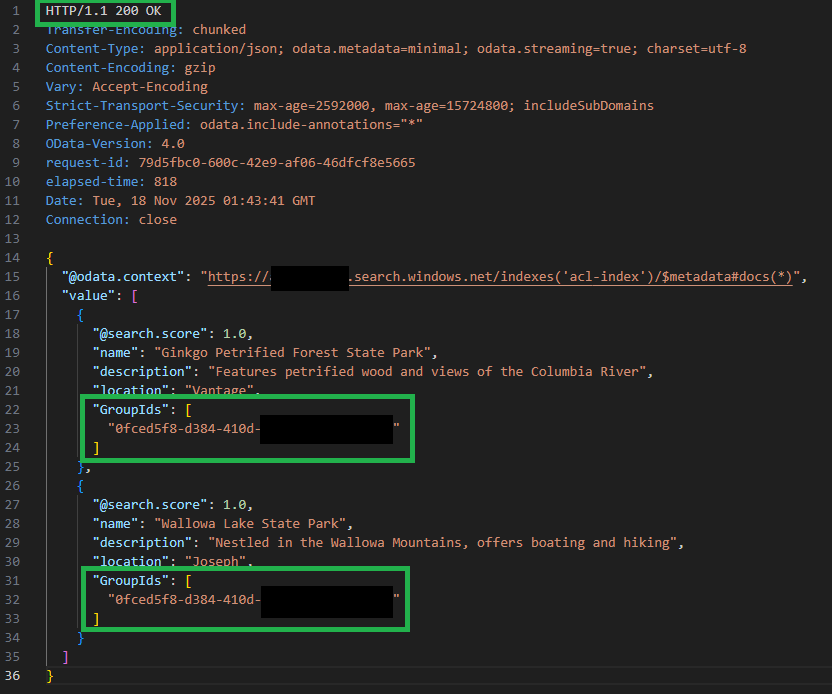Click the Connection: close header line

(111, 220)
